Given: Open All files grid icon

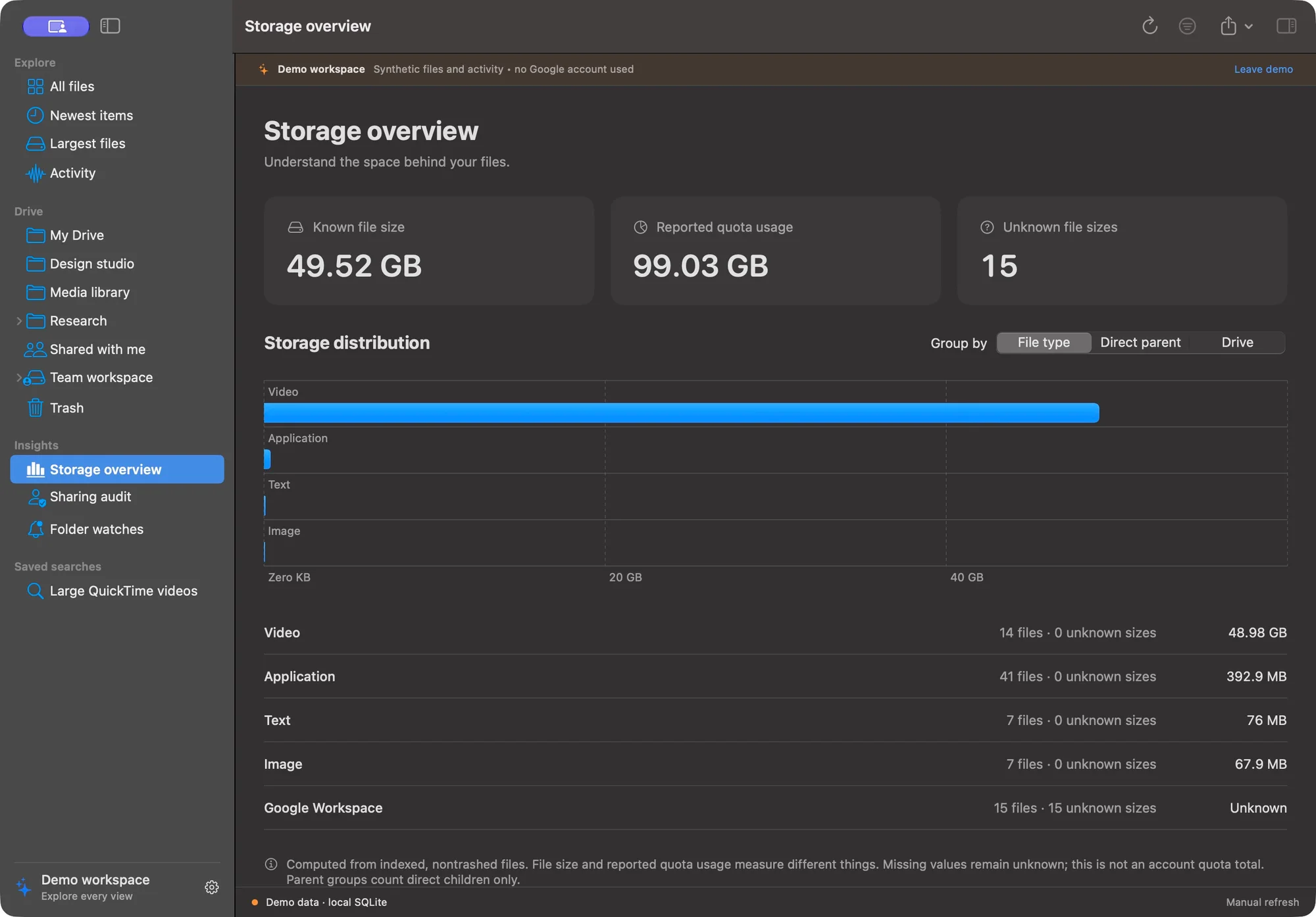Looking at the screenshot, I should (36, 87).
